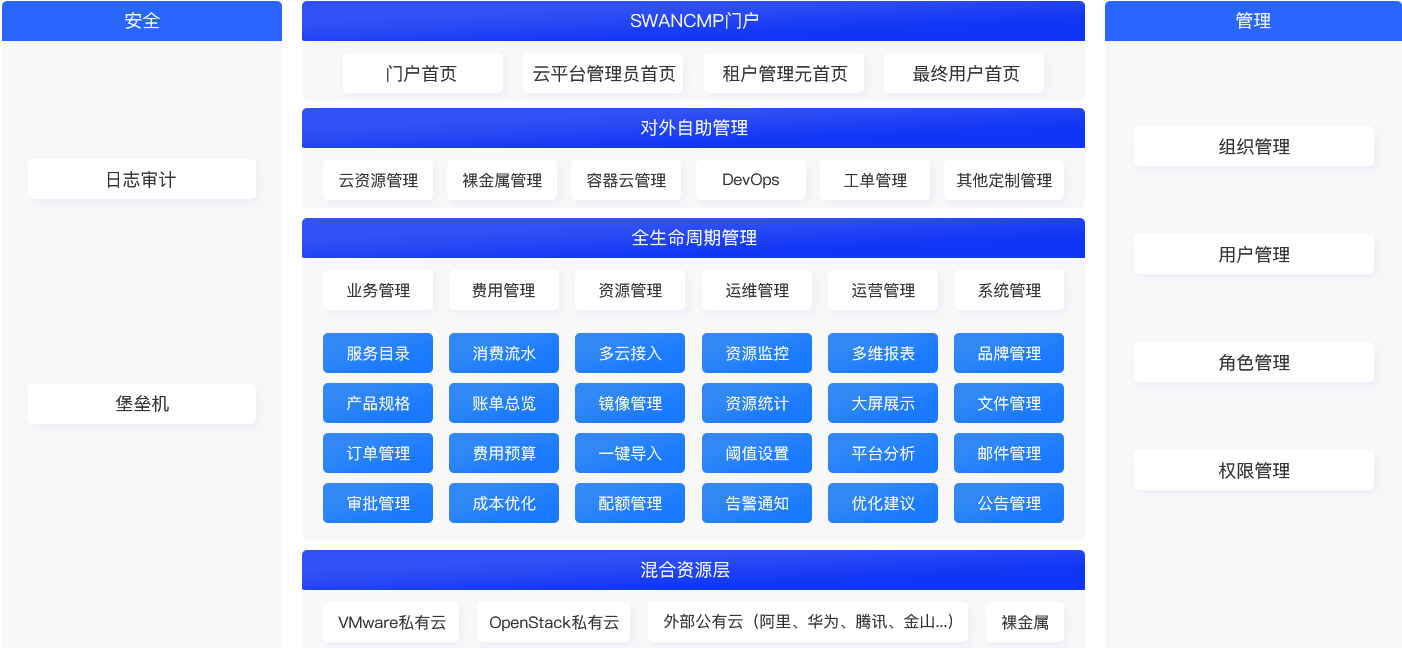The height and width of the screenshot is (648, 1402).
Task: Open the 告警通知 blue tile
Action: pyautogui.click(x=757, y=503)
